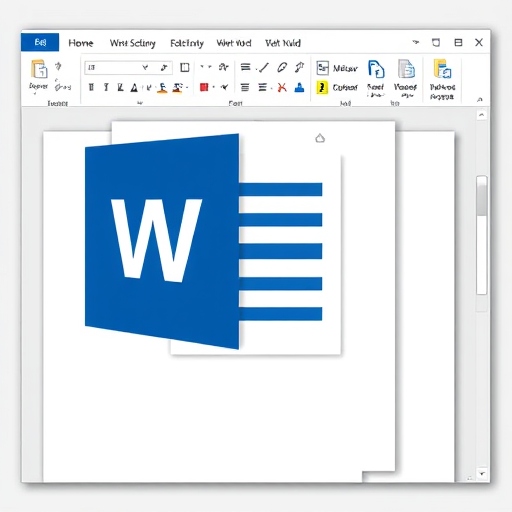
Task: Toggle the second alignment lines icon in bottom row
Action: point(262,88)
